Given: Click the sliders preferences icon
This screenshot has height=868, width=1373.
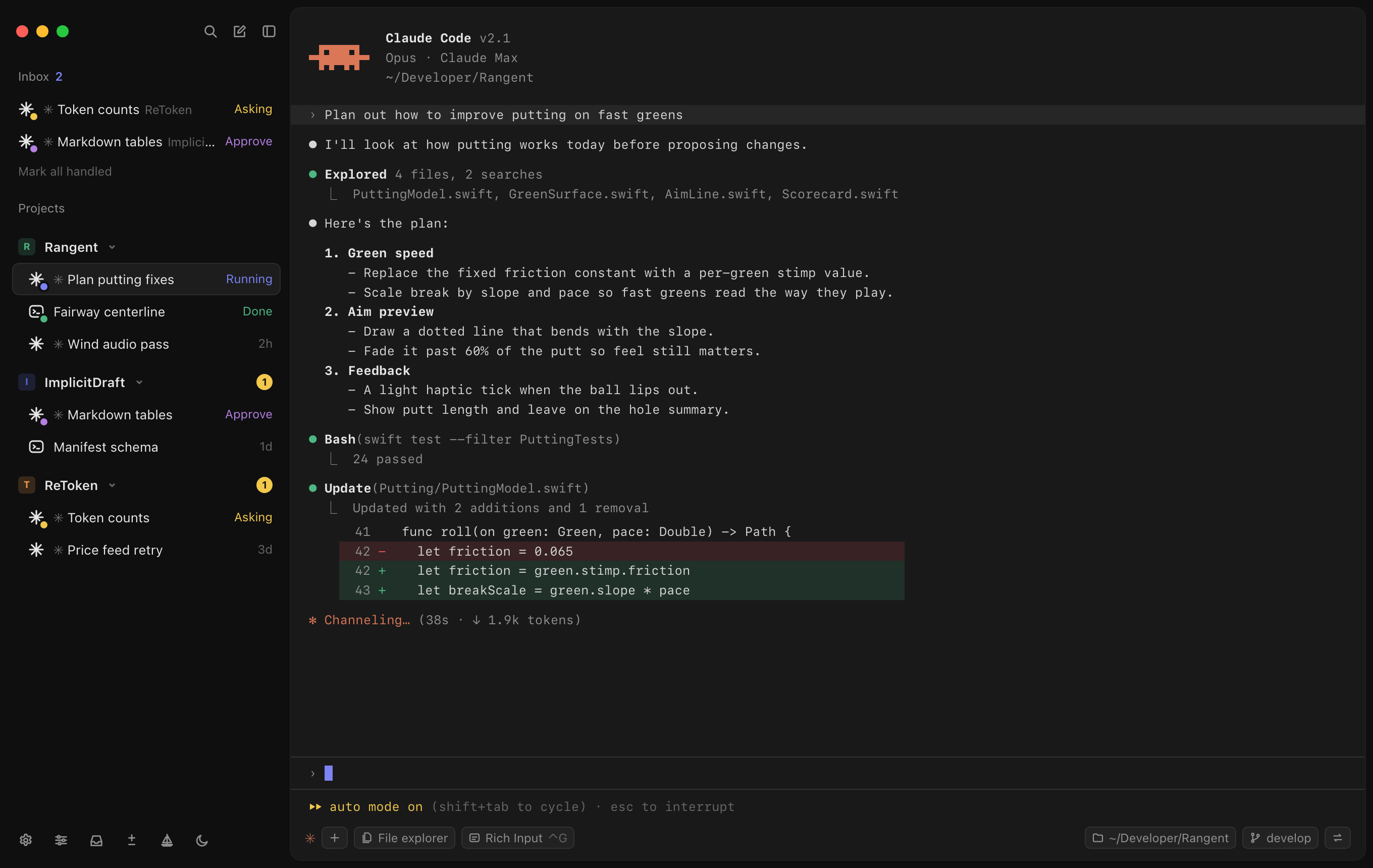Looking at the screenshot, I should pos(61,840).
